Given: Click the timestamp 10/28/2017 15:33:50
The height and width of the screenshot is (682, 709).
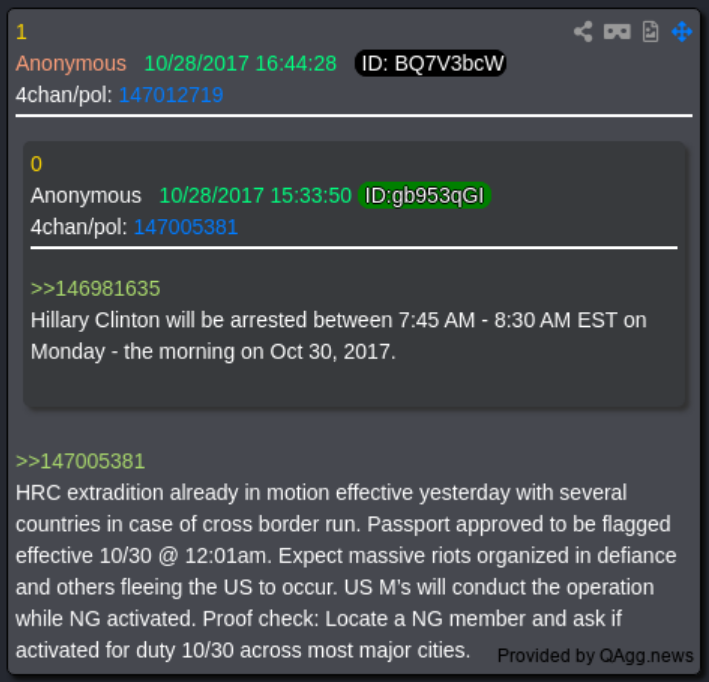Looking at the screenshot, I should (255, 195).
